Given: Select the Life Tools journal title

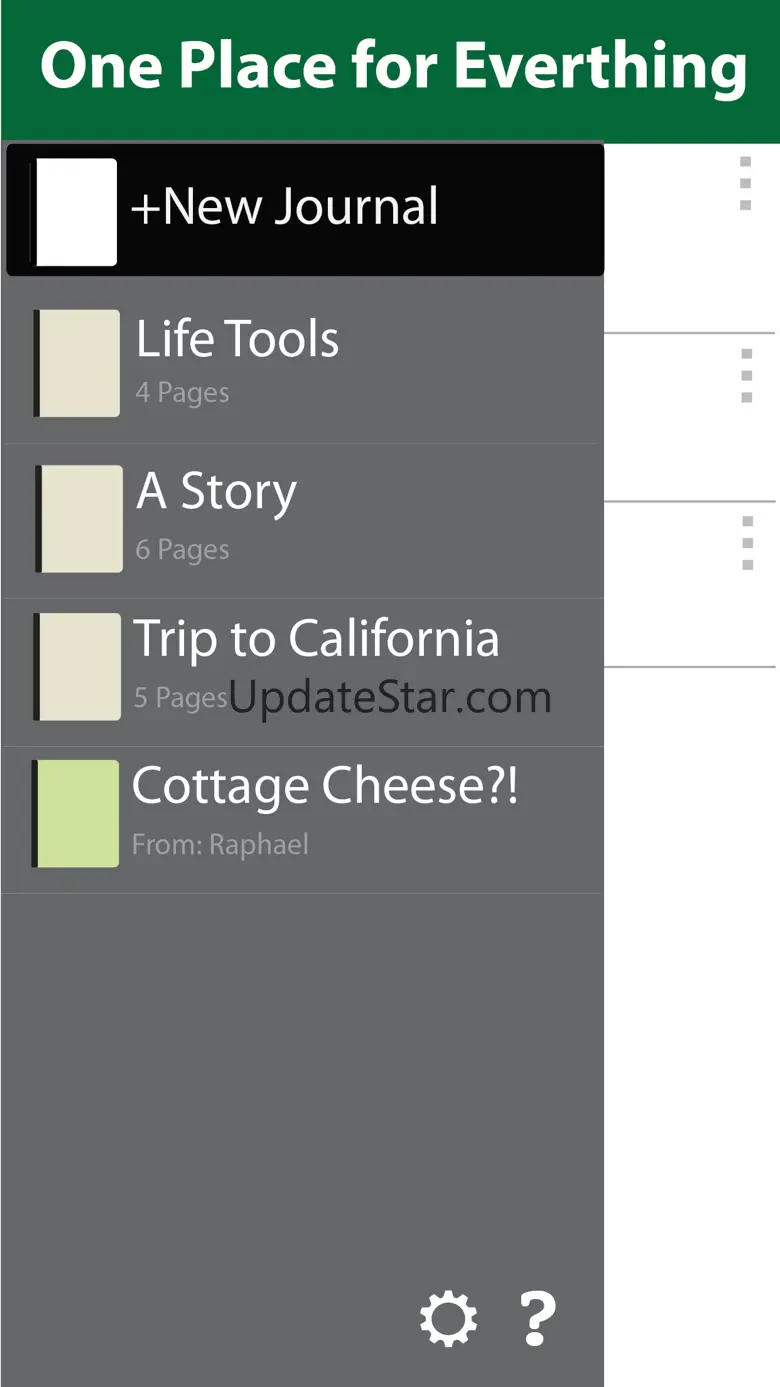Looking at the screenshot, I should [238, 339].
